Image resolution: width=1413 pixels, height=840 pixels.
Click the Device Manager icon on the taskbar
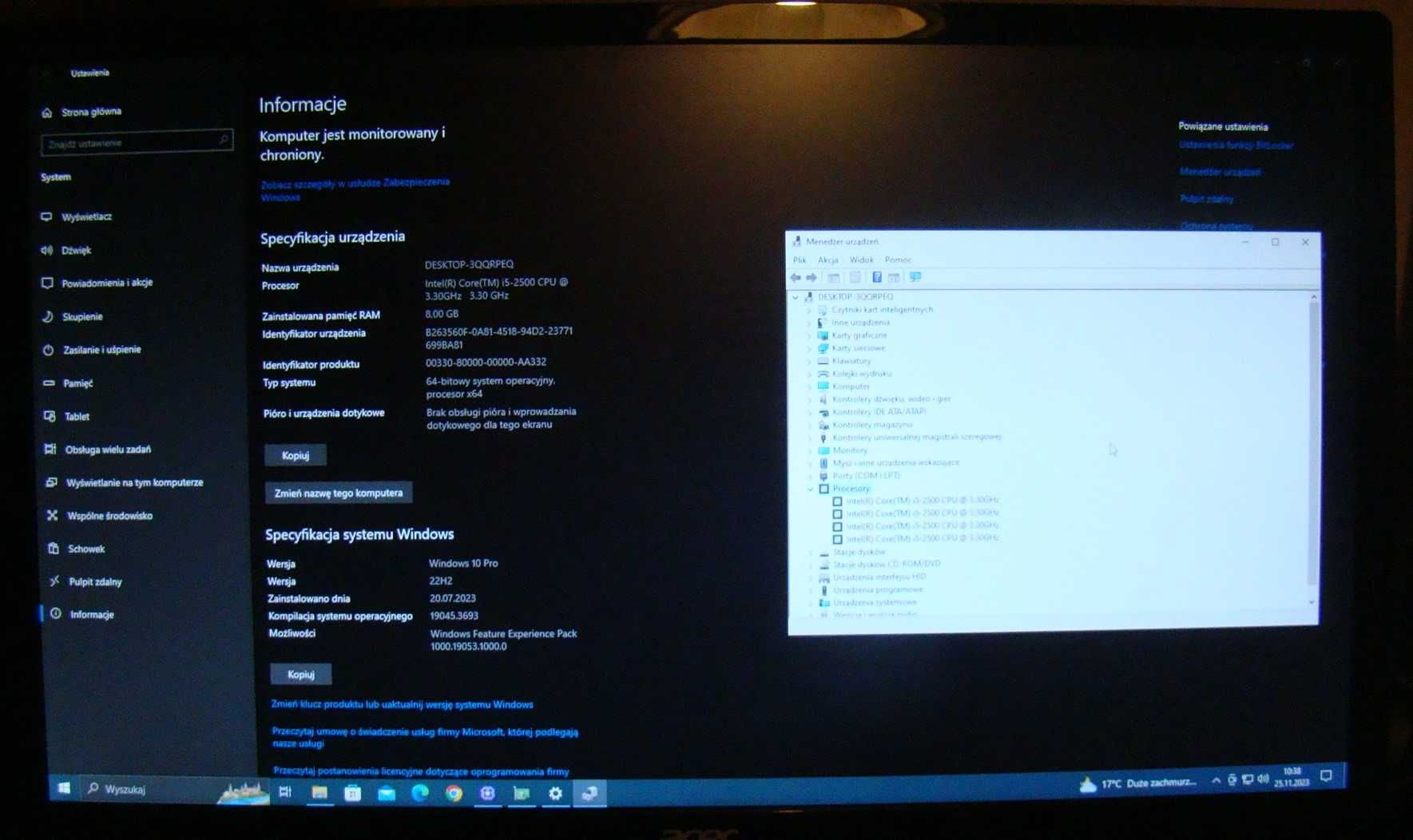pyautogui.click(x=589, y=793)
